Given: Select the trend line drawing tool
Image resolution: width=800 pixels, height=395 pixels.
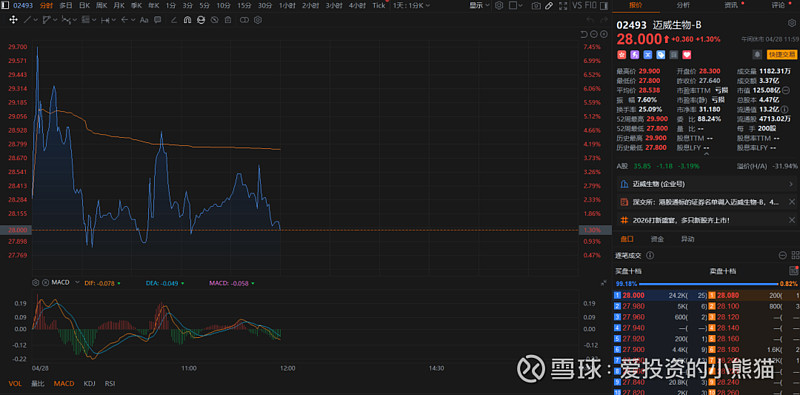Looking at the screenshot, I should tap(28, 20).
